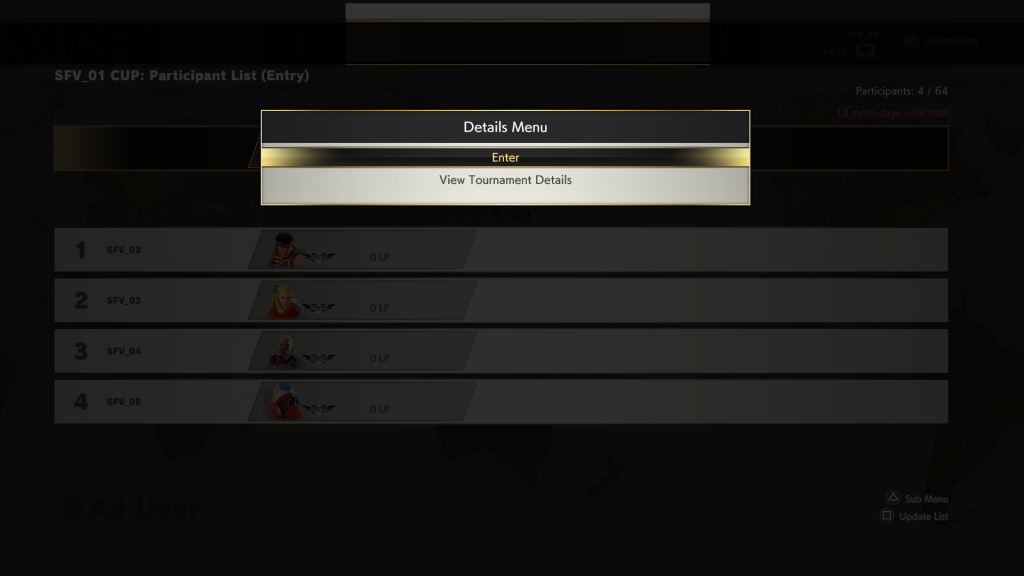Image resolution: width=1024 pixels, height=576 pixels.
Task: Click the player rank emblem beside 64 LP
Action: tap(865, 50)
